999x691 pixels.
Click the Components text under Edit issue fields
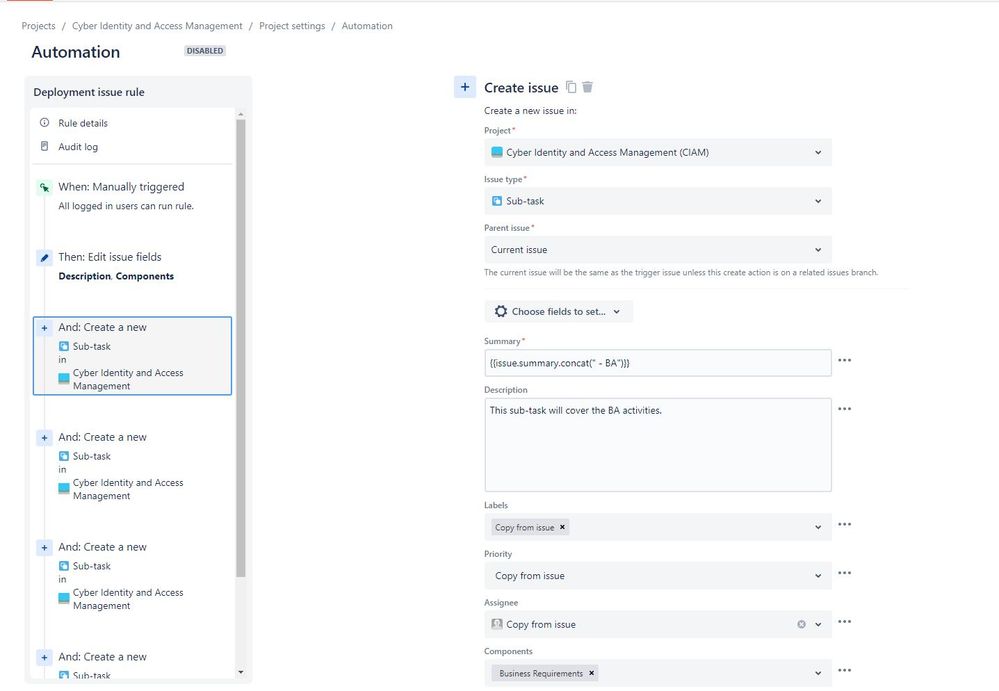coord(145,276)
